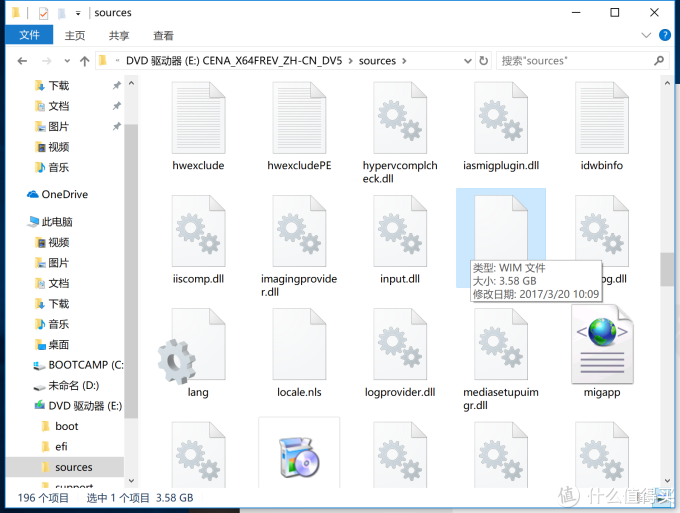Click the sources breadcrumb segment

tap(377, 61)
